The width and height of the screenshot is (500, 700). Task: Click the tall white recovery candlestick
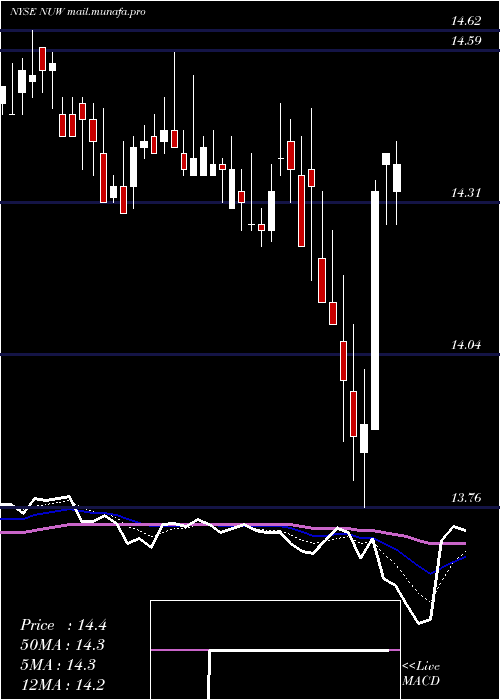(x=375, y=310)
